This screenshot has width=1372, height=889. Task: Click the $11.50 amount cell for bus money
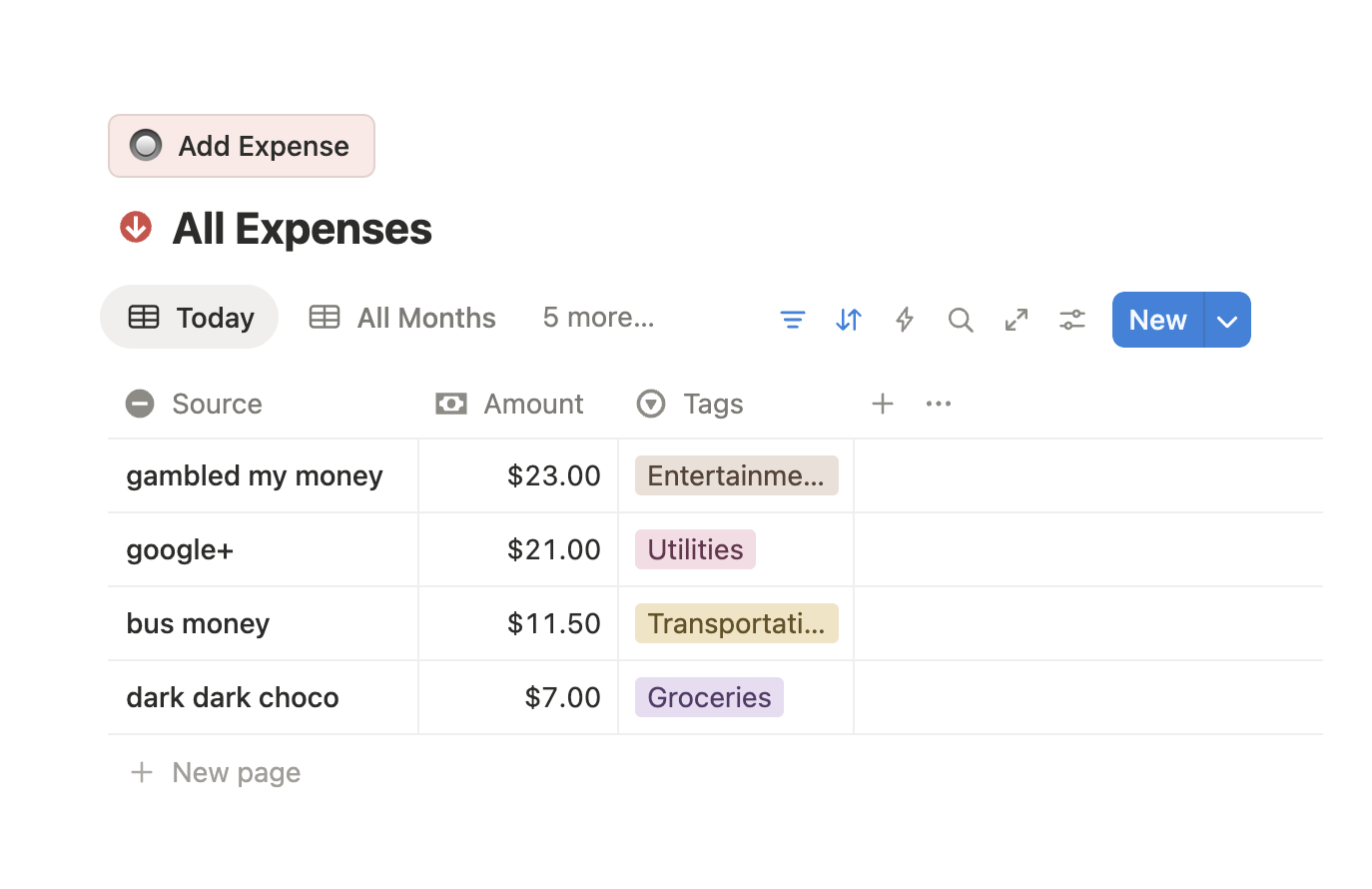tap(553, 622)
